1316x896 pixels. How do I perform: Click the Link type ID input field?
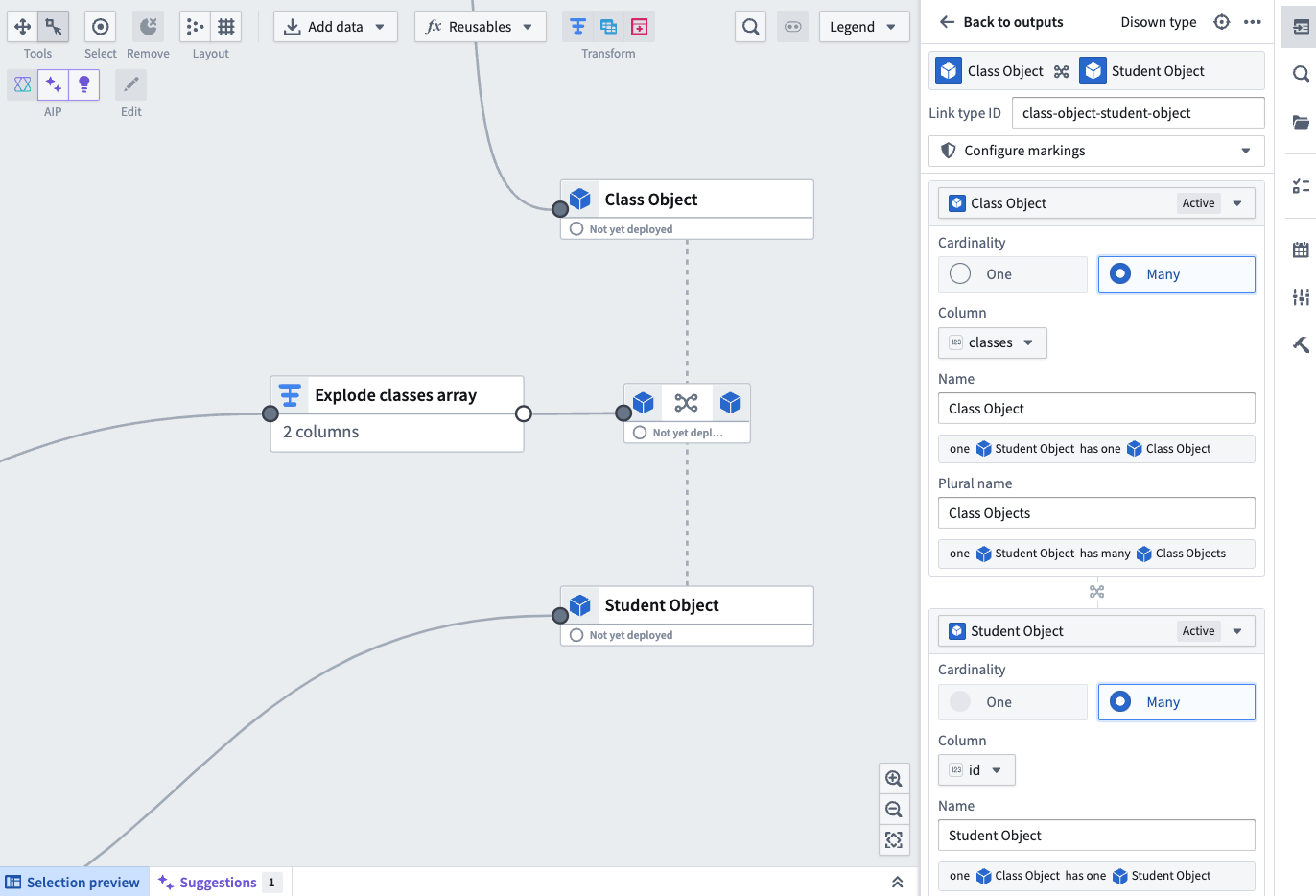tap(1138, 113)
